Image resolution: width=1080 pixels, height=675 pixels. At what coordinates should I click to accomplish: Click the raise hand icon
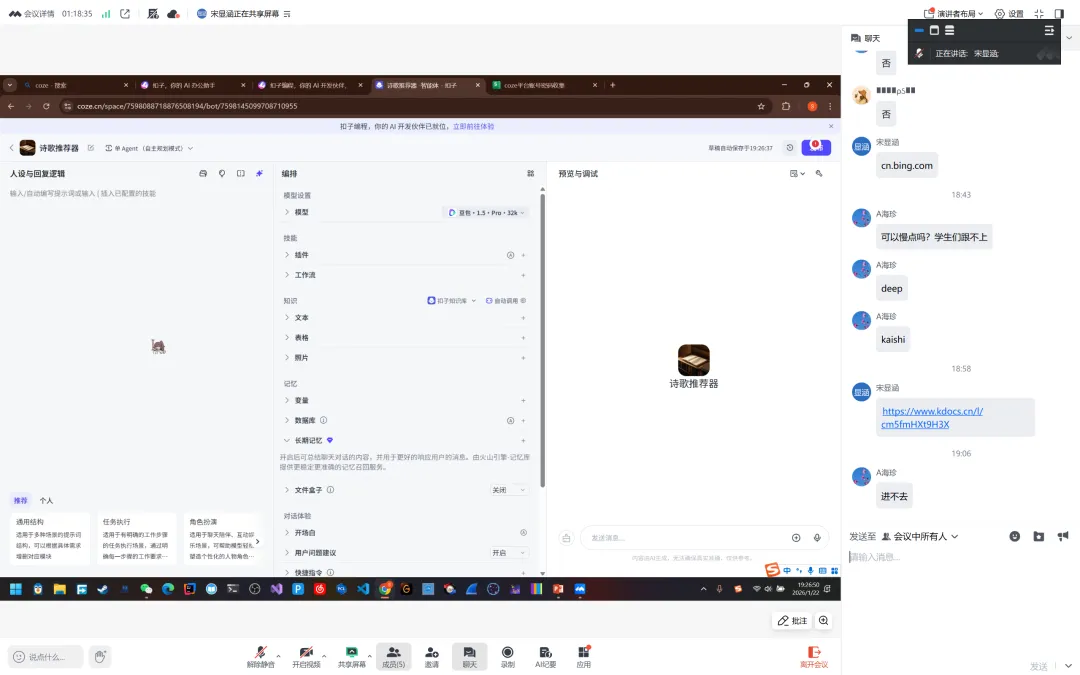tap(100, 656)
